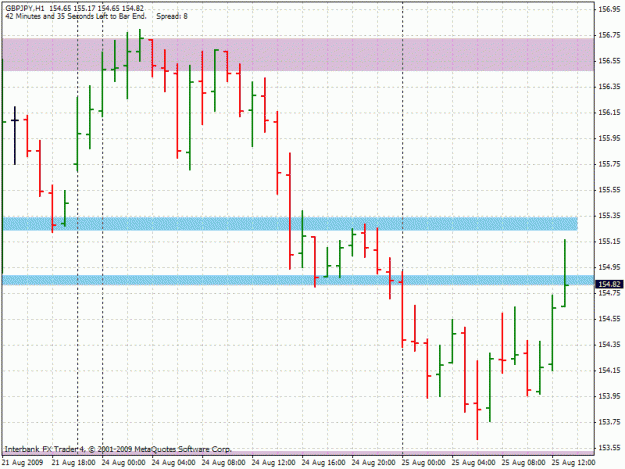Click the '25 Aug 04:00' time label
625x469 pixels.
(x=474, y=463)
